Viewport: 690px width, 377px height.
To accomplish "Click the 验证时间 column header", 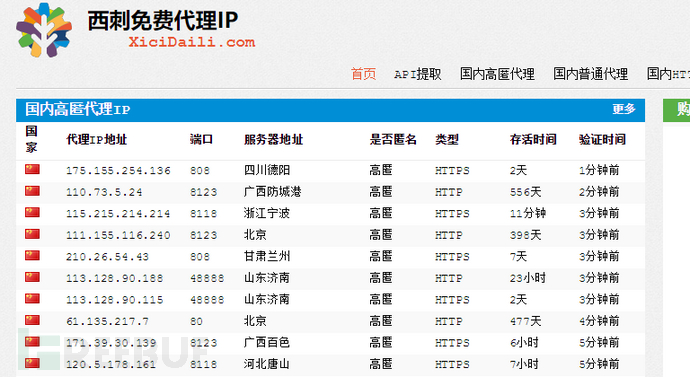I will [x=602, y=139].
